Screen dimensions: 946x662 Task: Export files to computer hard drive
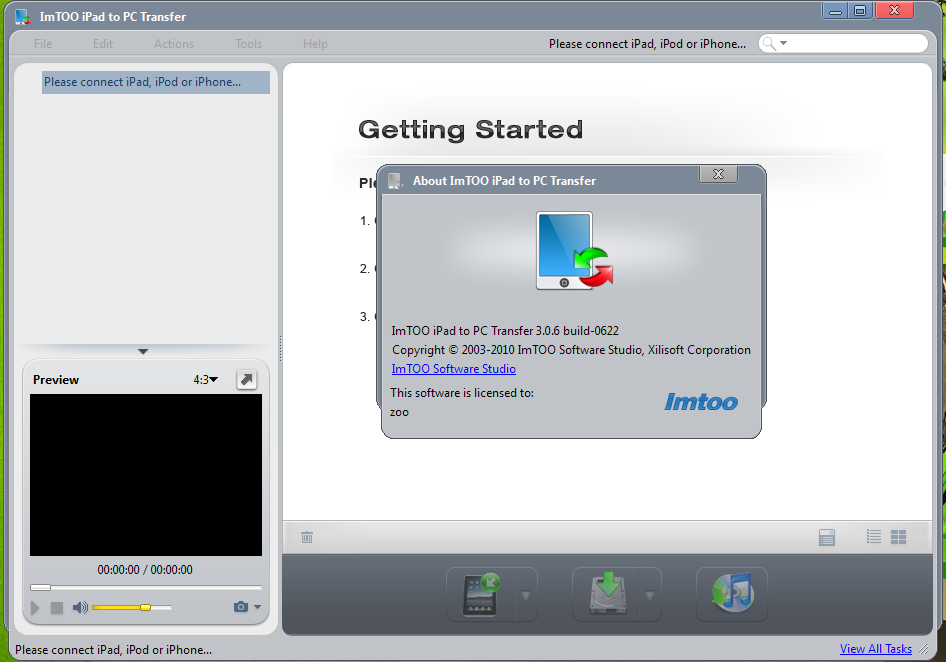point(606,594)
